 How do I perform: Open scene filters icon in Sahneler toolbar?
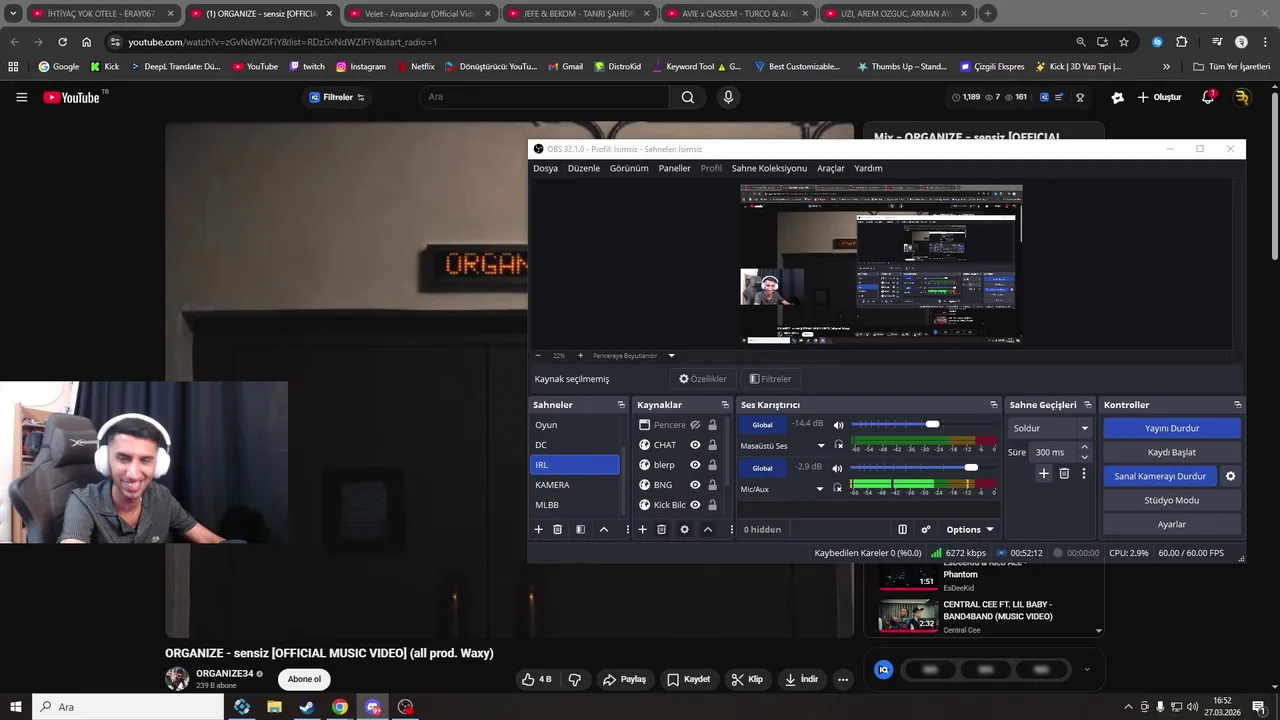click(580, 529)
